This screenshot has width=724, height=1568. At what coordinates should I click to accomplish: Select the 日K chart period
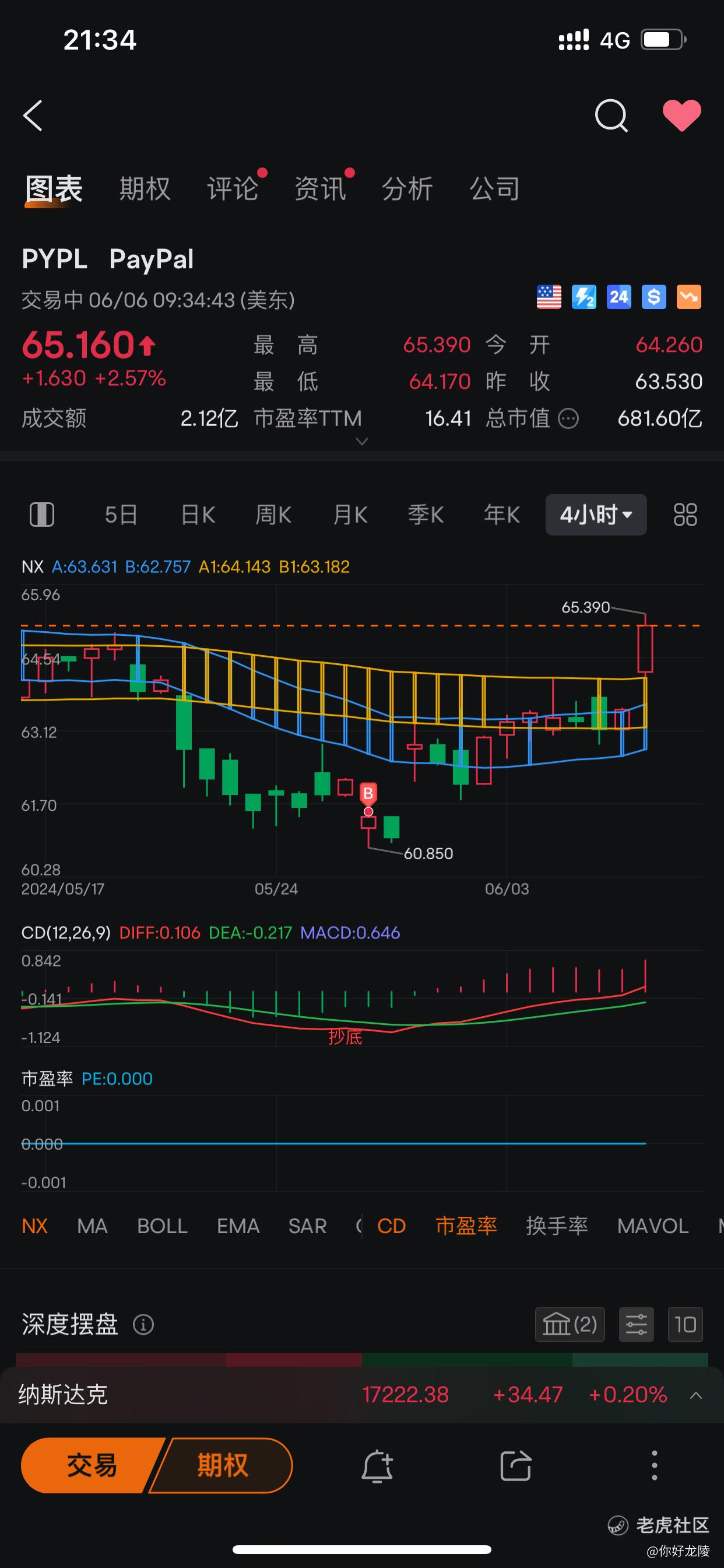point(198,515)
